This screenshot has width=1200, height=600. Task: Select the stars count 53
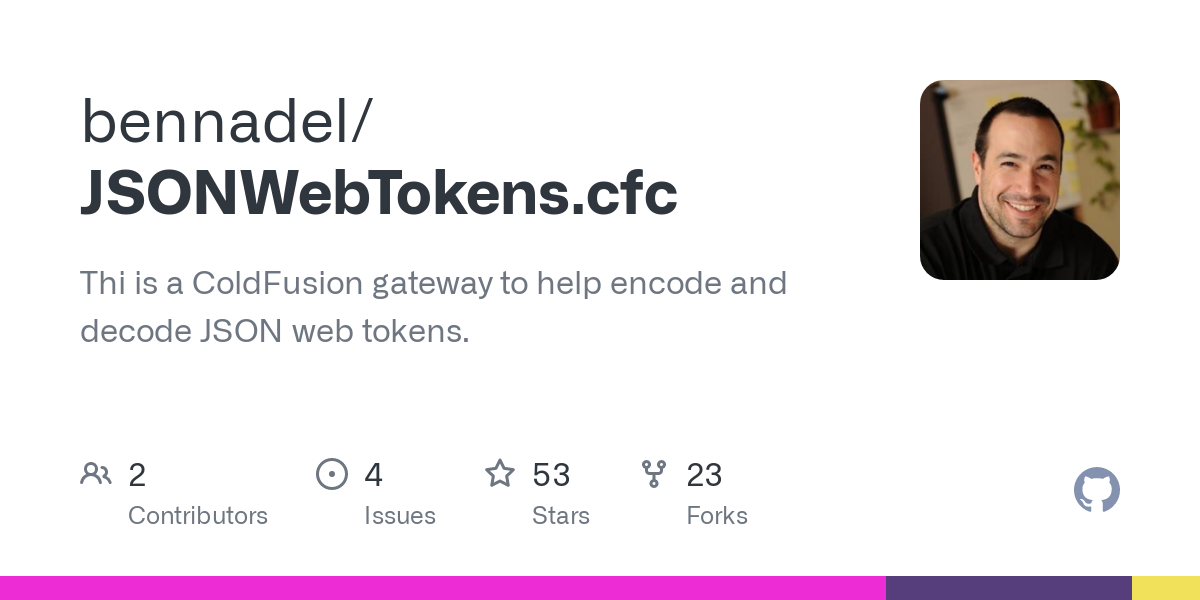[551, 475]
